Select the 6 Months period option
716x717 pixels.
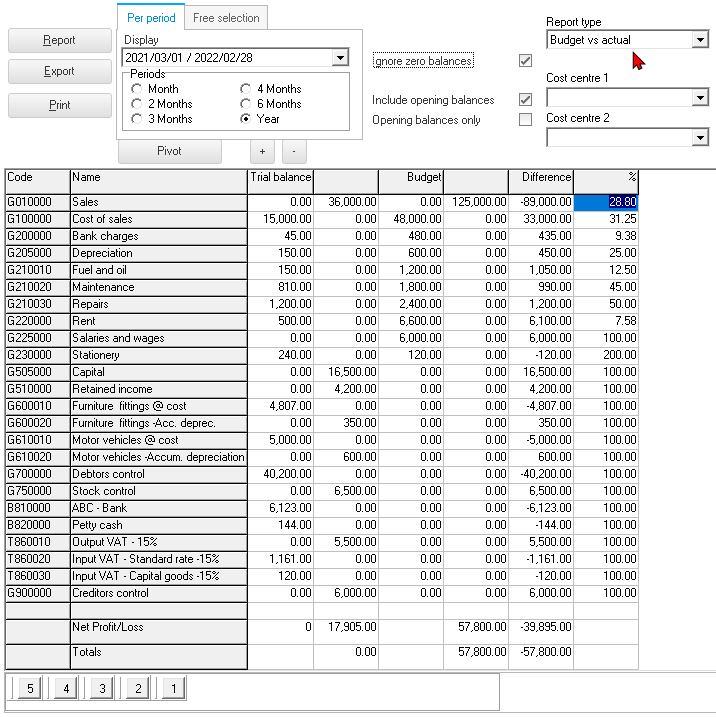tap(247, 104)
